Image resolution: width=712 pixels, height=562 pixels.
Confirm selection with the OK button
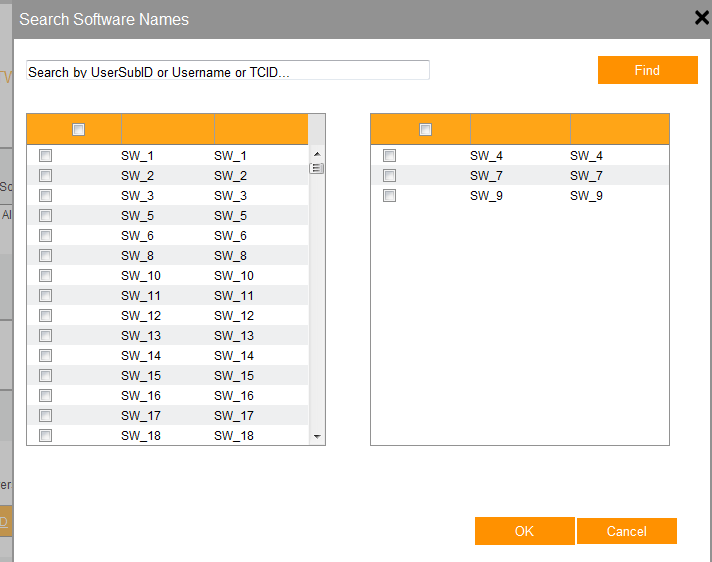click(524, 531)
